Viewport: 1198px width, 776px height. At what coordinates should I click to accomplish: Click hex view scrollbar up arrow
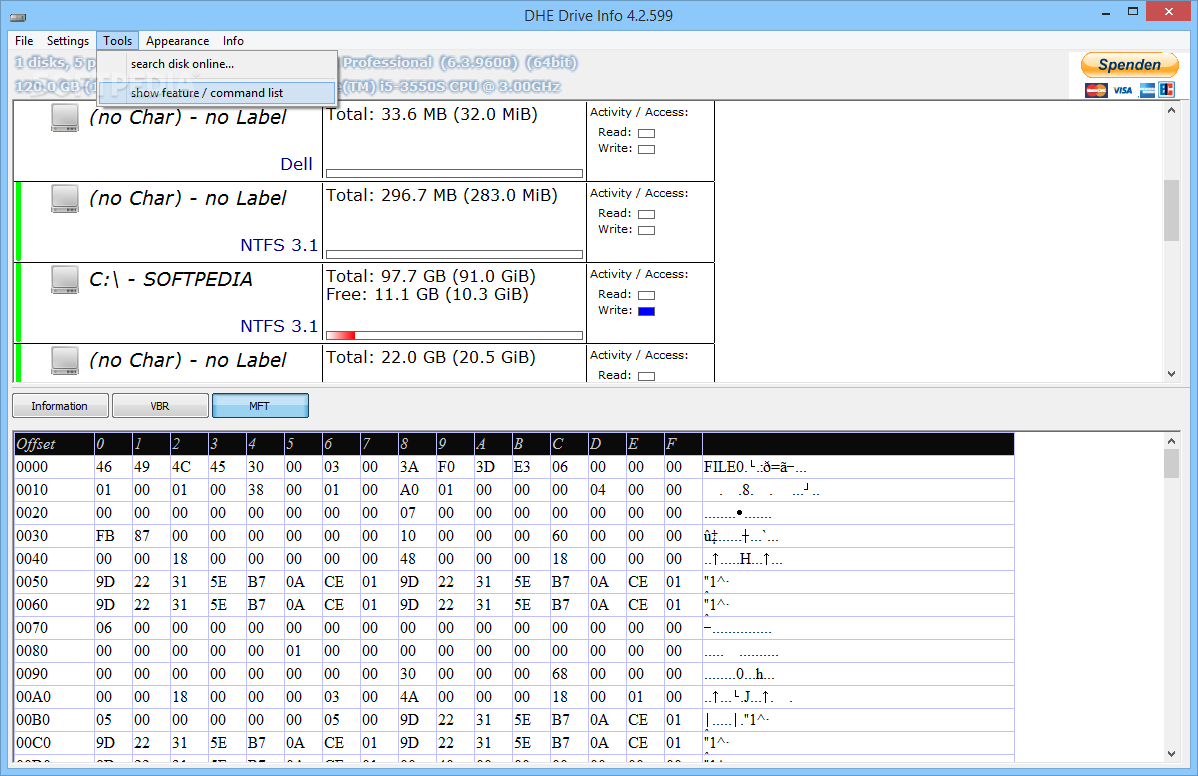tap(1171, 441)
